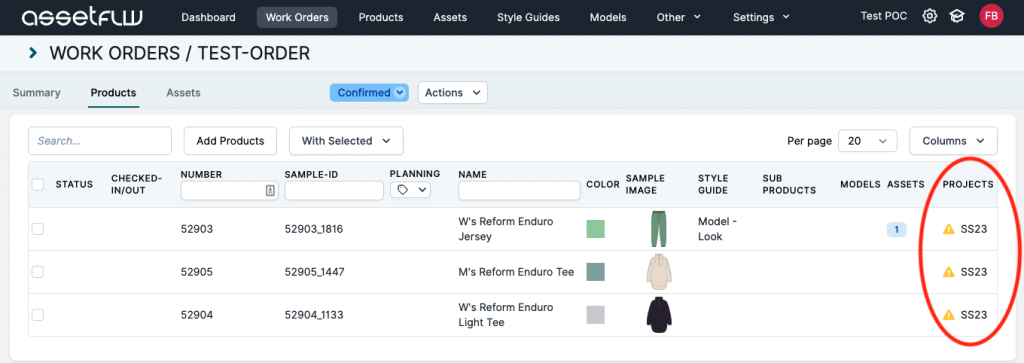Click product number 52905
Image resolution: width=1024 pixels, height=363 pixels.
[197, 272]
